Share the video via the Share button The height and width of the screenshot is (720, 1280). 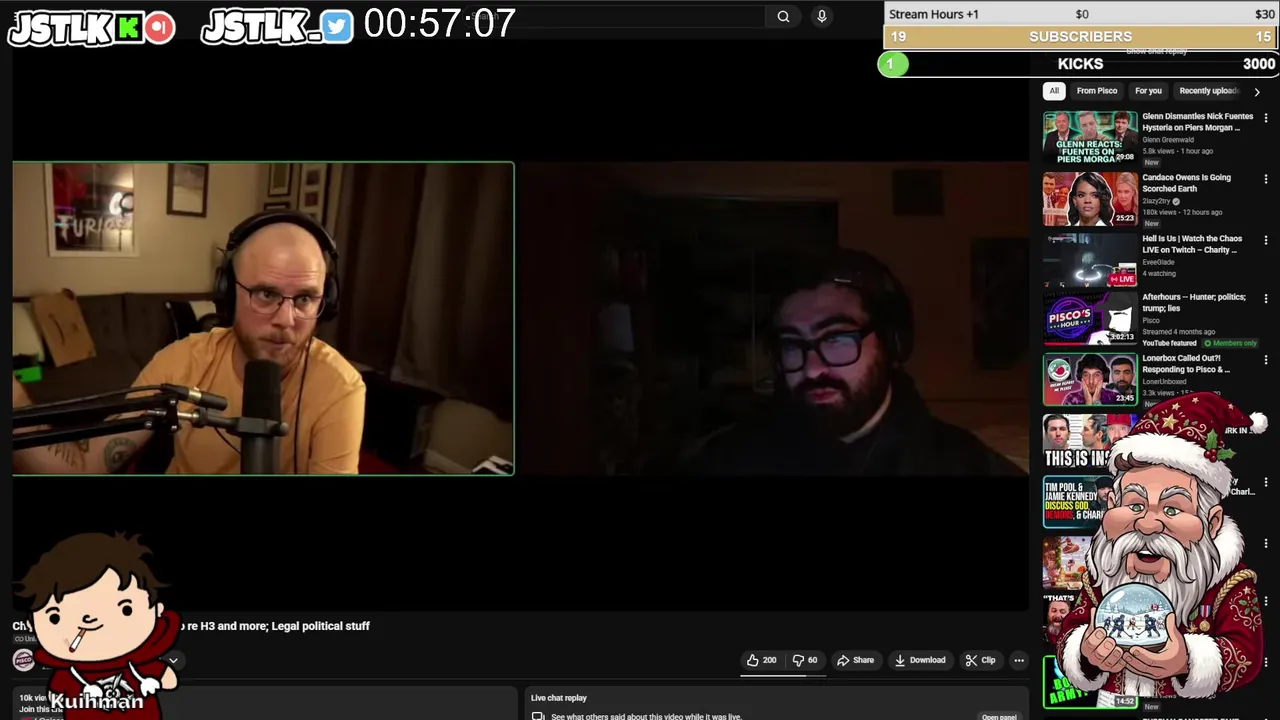point(856,660)
